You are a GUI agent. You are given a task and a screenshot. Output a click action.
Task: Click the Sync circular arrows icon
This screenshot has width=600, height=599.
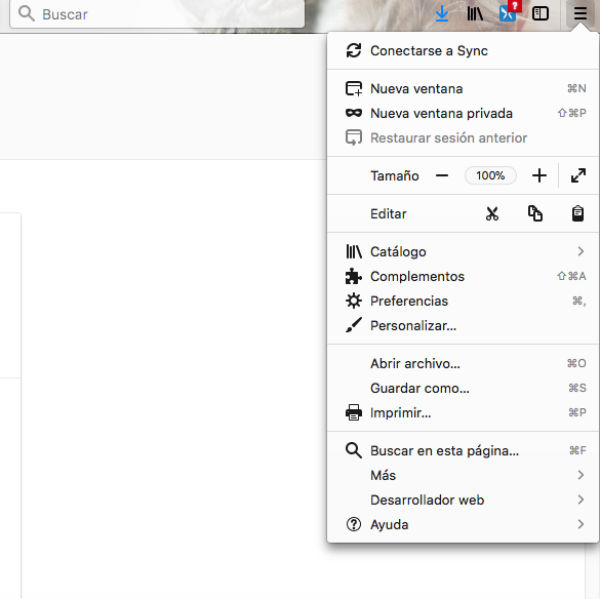(354, 50)
